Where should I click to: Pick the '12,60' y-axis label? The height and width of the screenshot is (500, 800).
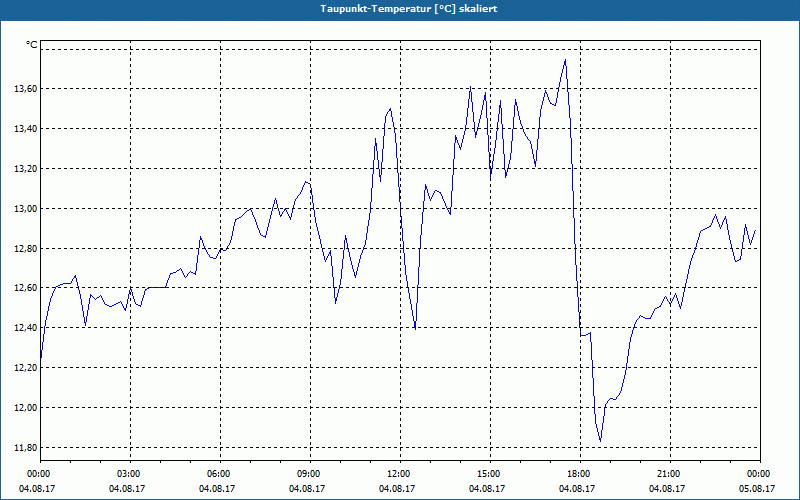pyautogui.click(x=26, y=288)
